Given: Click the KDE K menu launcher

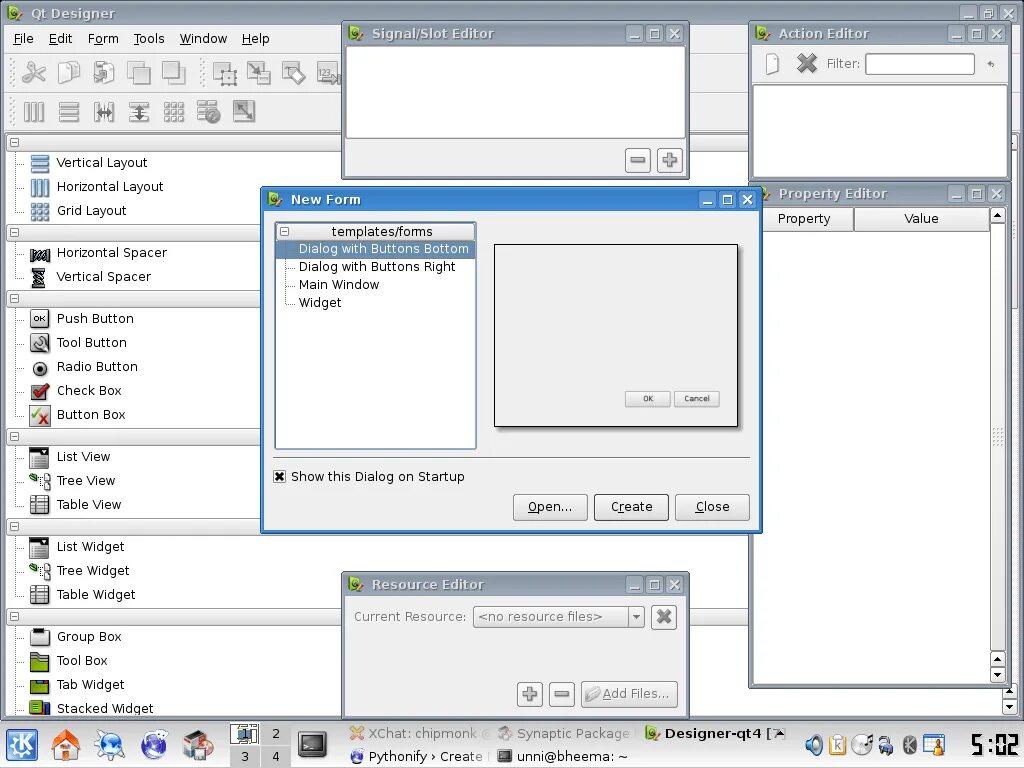Looking at the screenshot, I should [22, 744].
